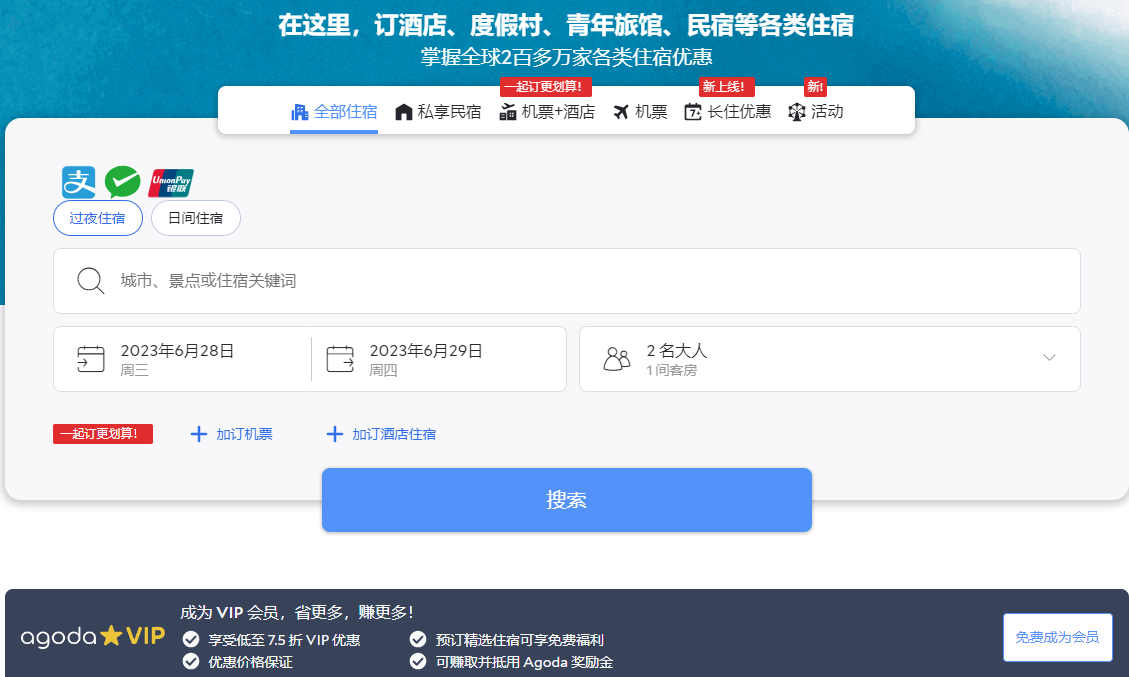Click the check-in calendar icon
The height and width of the screenshot is (677, 1129).
91,359
